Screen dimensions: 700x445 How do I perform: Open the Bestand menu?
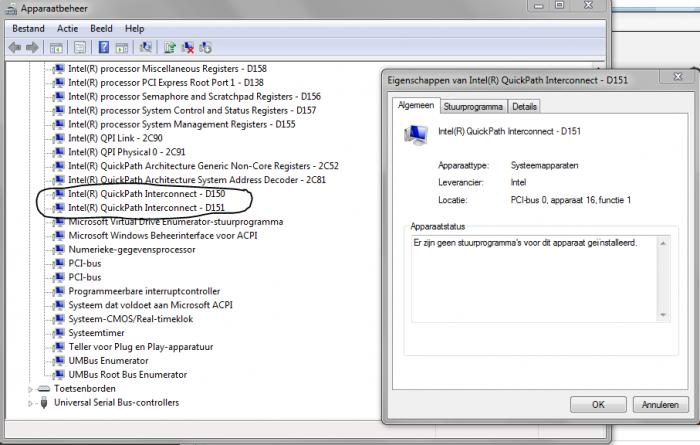click(29, 29)
